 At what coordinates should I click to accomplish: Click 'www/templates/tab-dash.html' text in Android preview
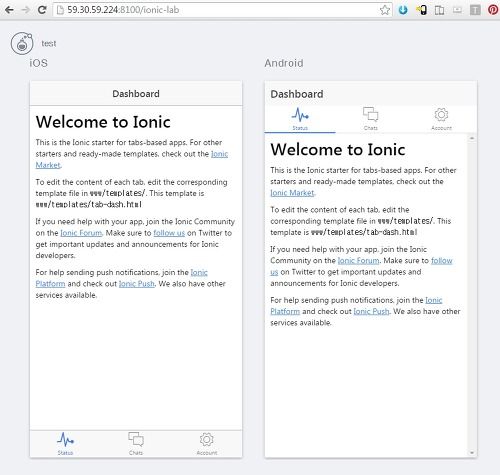tap(364, 232)
